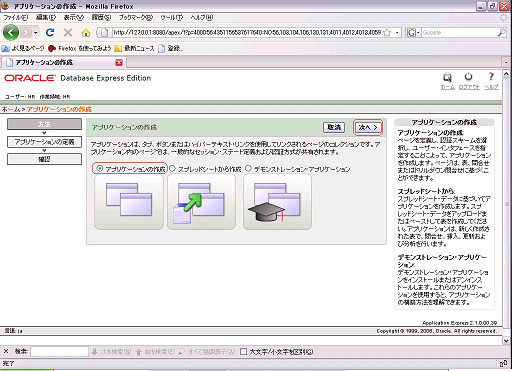Bookmark this page with the star icon
Viewport: 512px width, 371px height.
[387, 32]
